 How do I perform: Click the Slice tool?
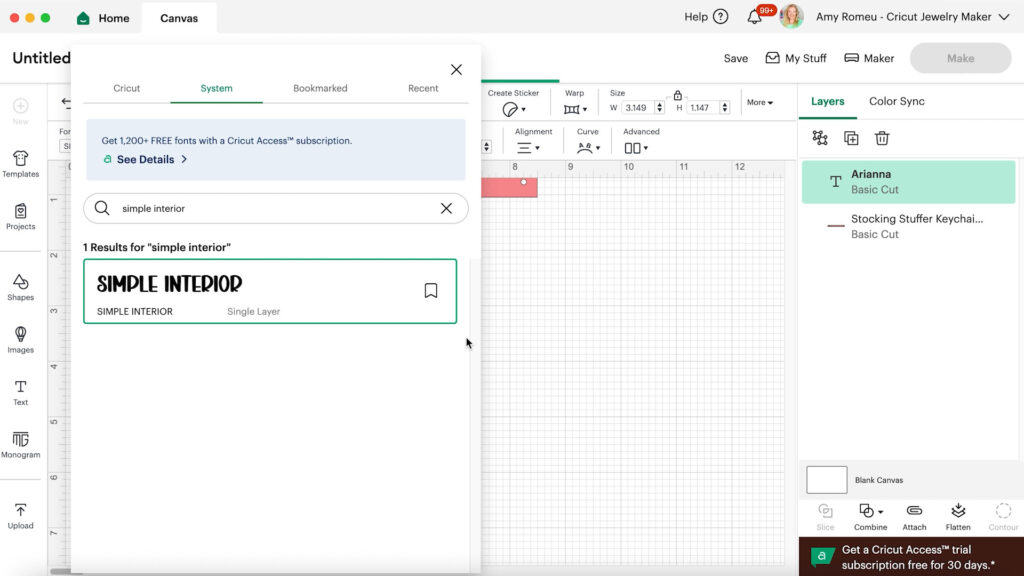[x=825, y=517]
